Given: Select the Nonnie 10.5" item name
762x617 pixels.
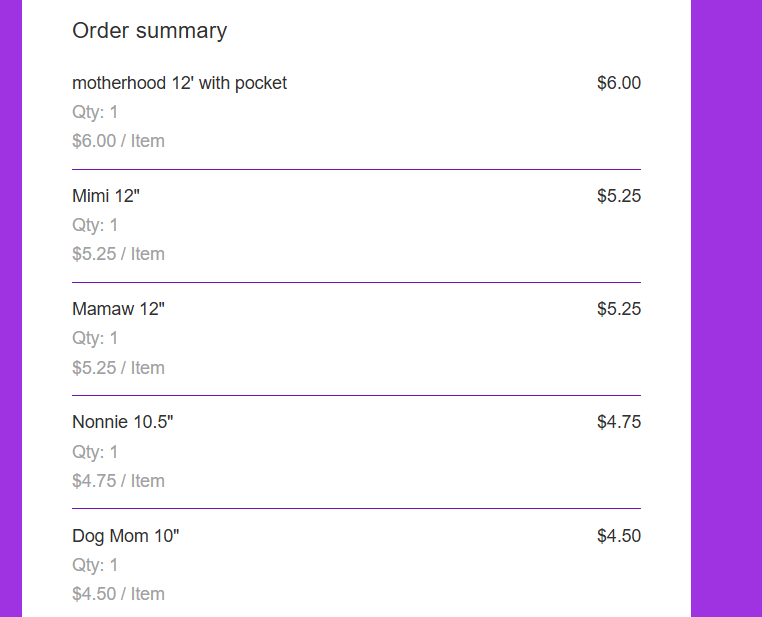Looking at the screenshot, I should click(122, 422).
